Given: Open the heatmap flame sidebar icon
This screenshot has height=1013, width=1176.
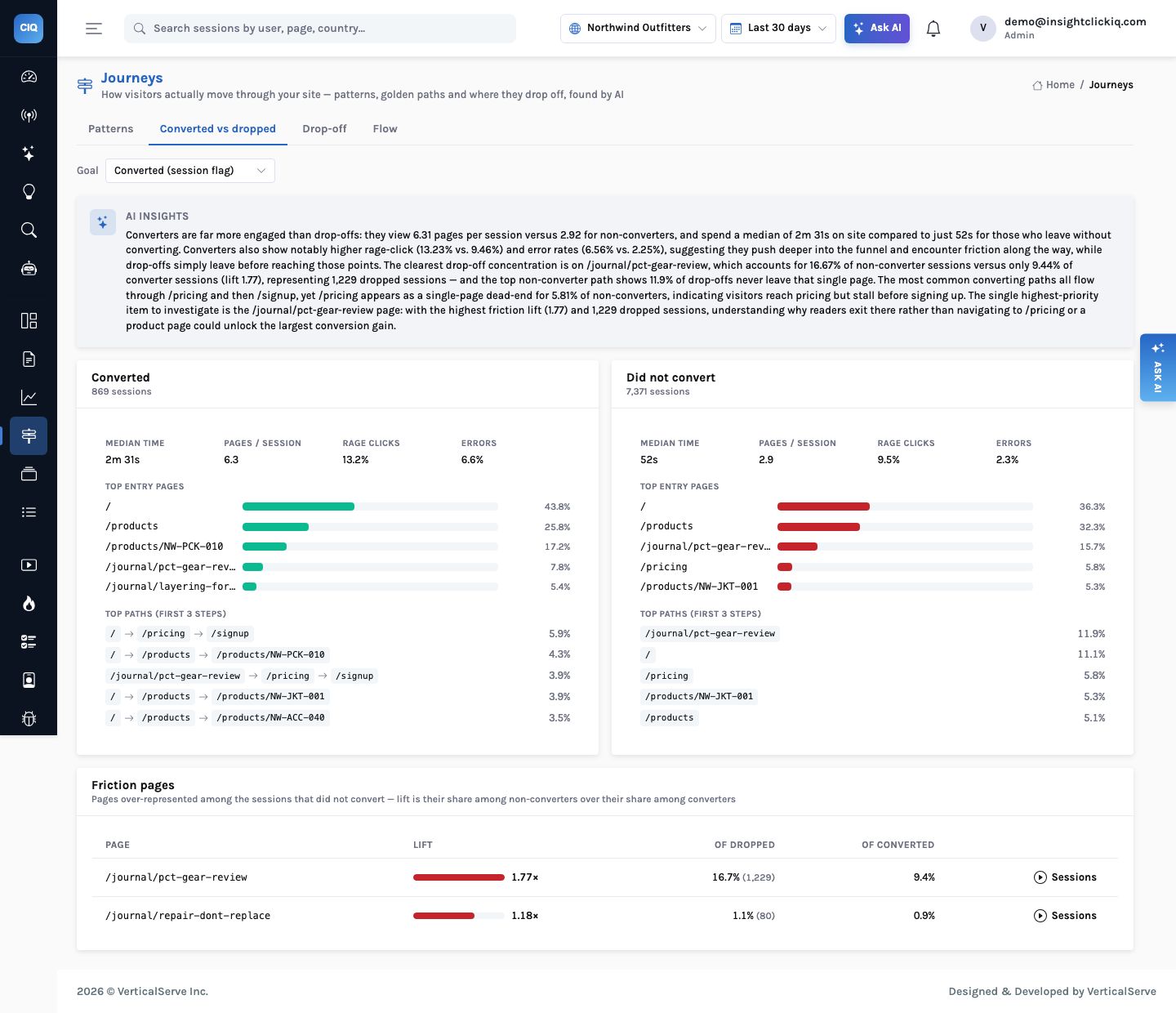Looking at the screenshot, I should tap(29, 604).
